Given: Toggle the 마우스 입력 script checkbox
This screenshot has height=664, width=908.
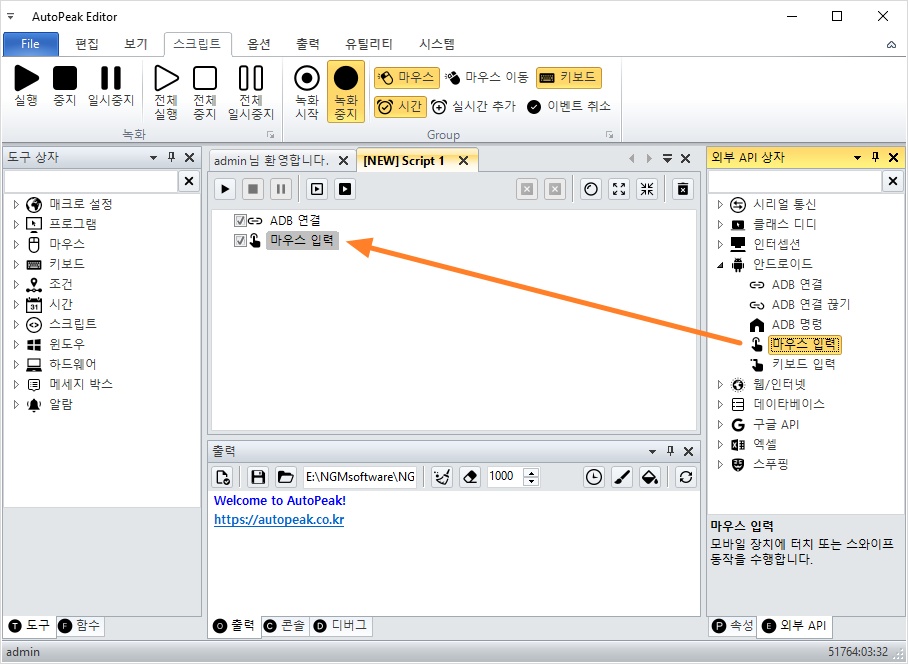Looking at the screenshot, I should 240,240.
